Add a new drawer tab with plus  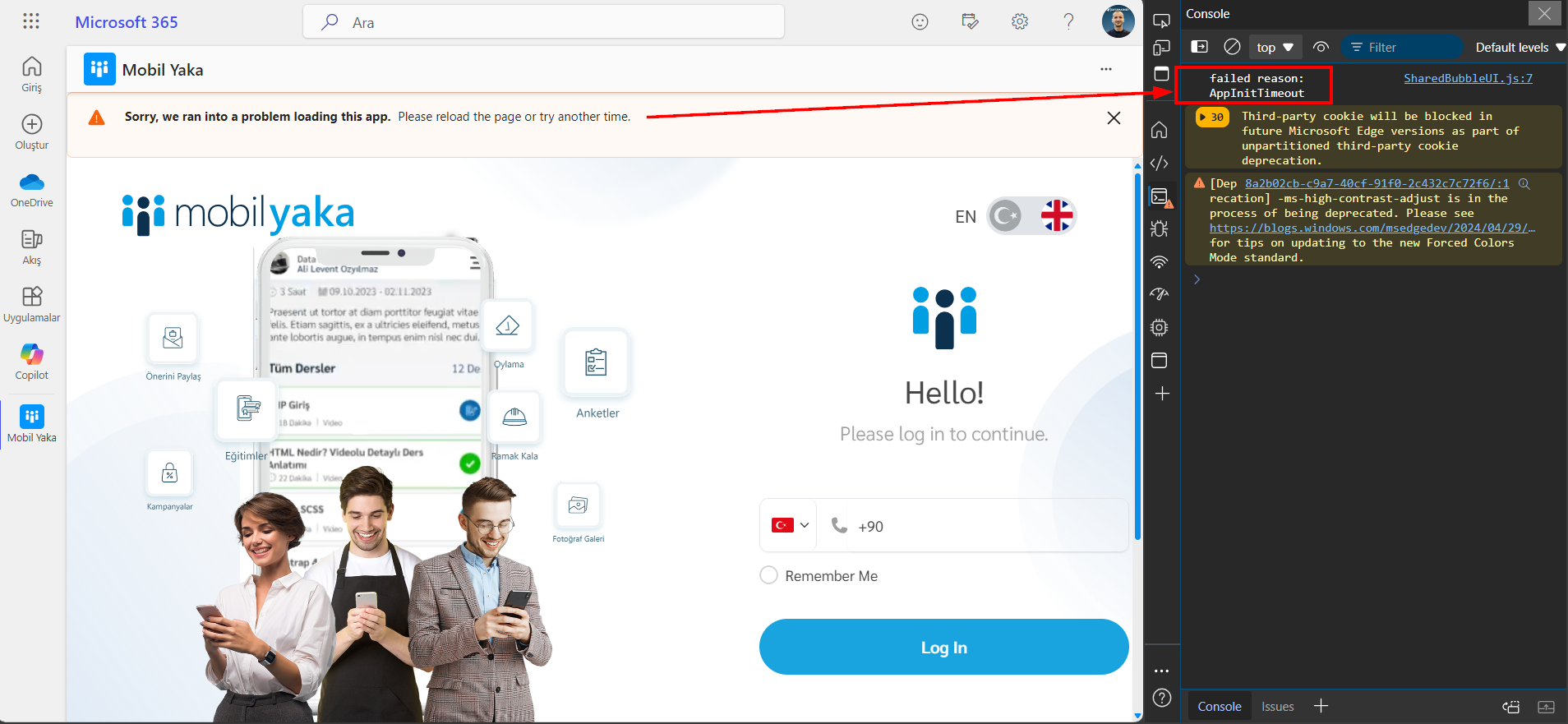[1321, 705]
